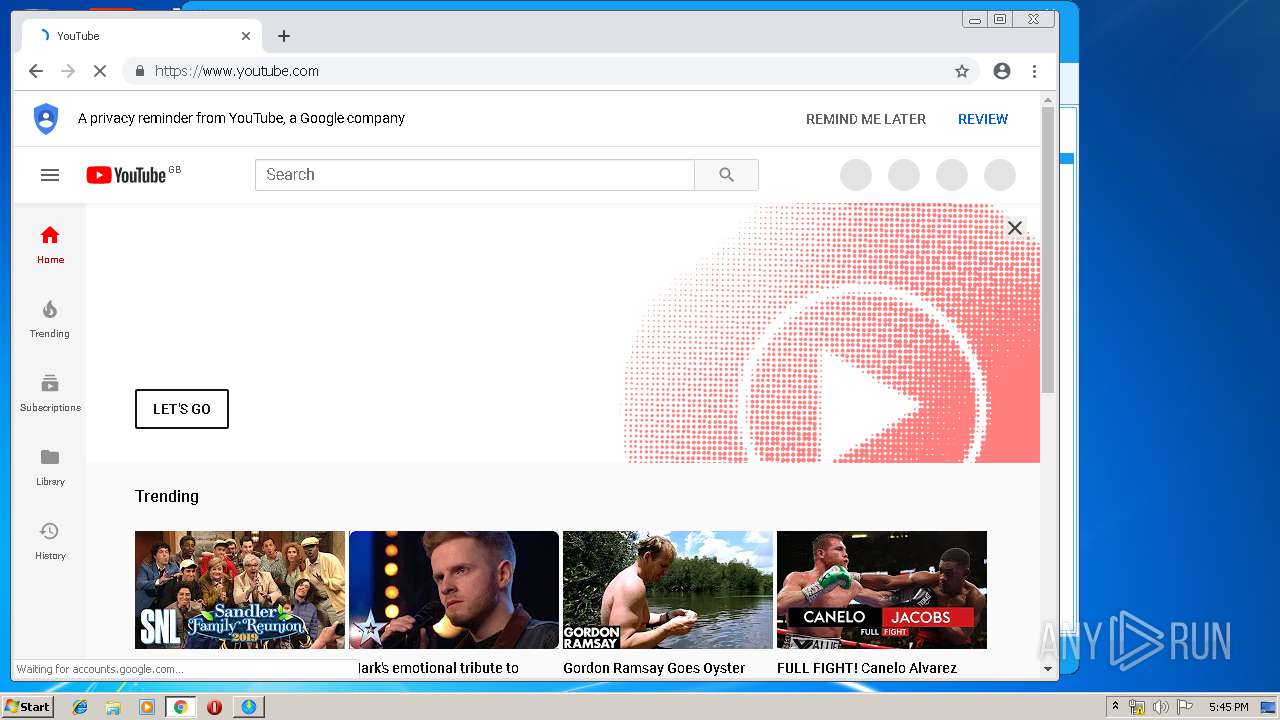Dismiss the promo banner with X
Screen dimensions: 1280x720
[x=1015, y=228]
